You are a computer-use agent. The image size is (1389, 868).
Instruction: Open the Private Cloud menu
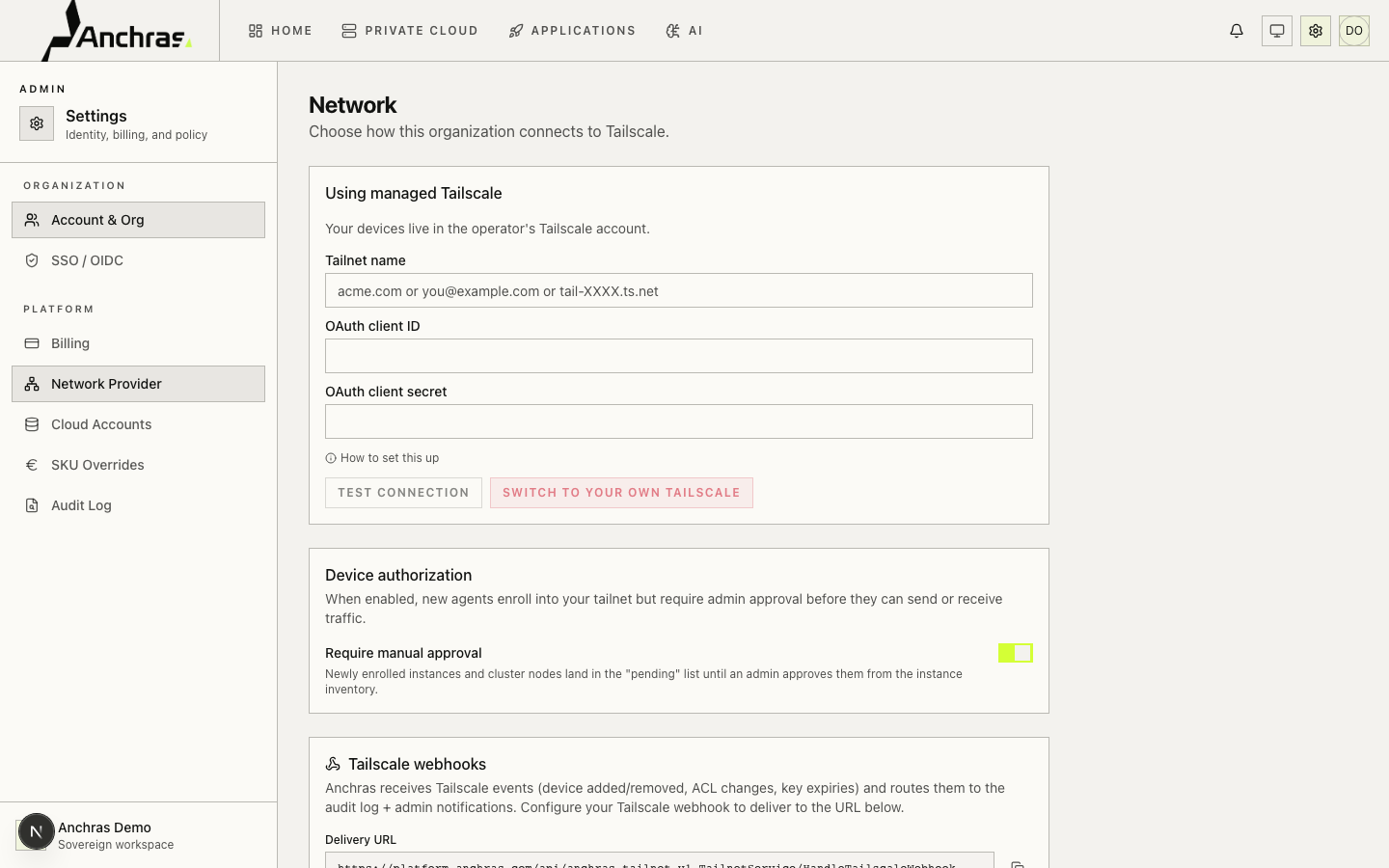coord(410,31)
